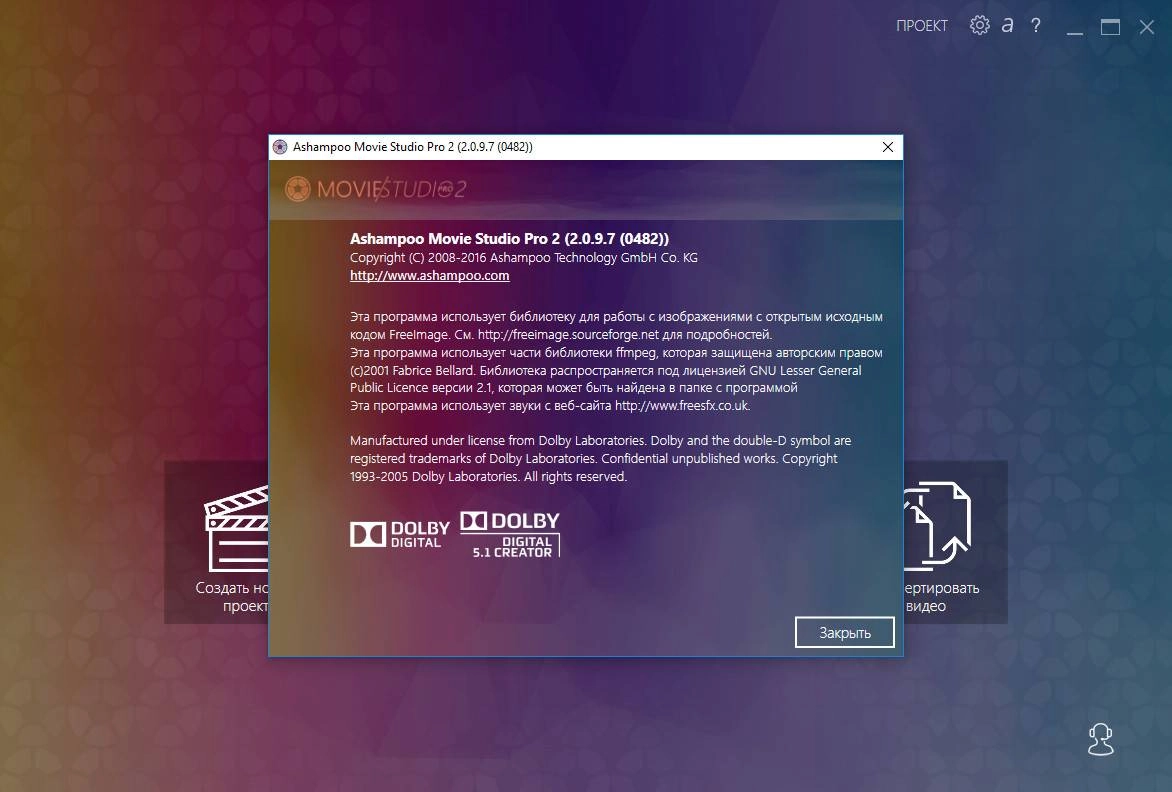Close the About dialog with X
The width and height of the screenshot is (1172, 792).
(887, 147)
